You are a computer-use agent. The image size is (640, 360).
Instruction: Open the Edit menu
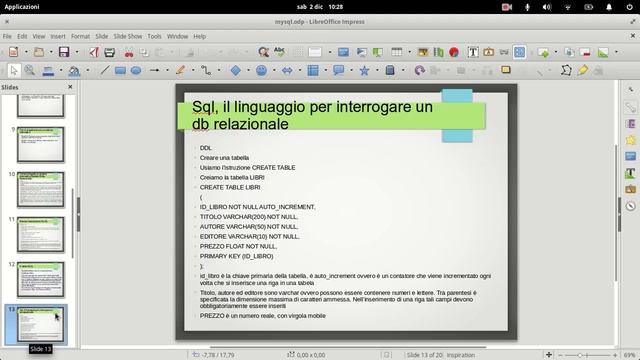[22, 36]
